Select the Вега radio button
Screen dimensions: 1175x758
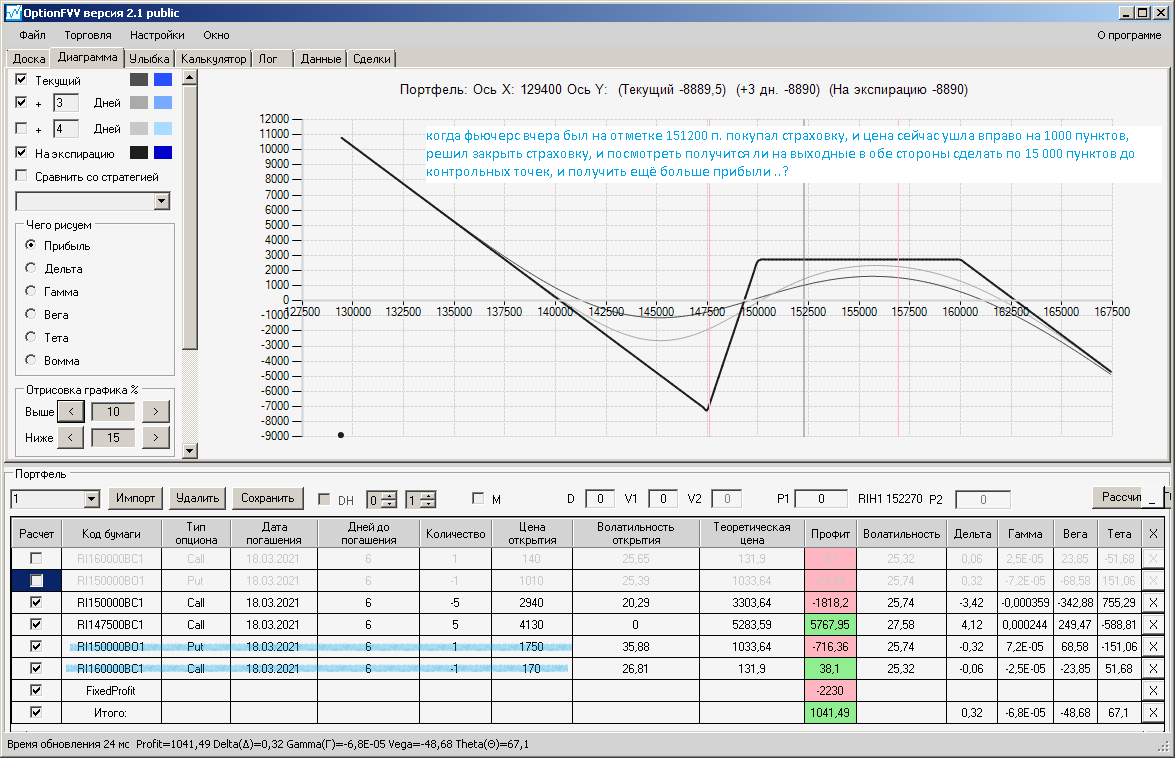[x=31, y=314]
